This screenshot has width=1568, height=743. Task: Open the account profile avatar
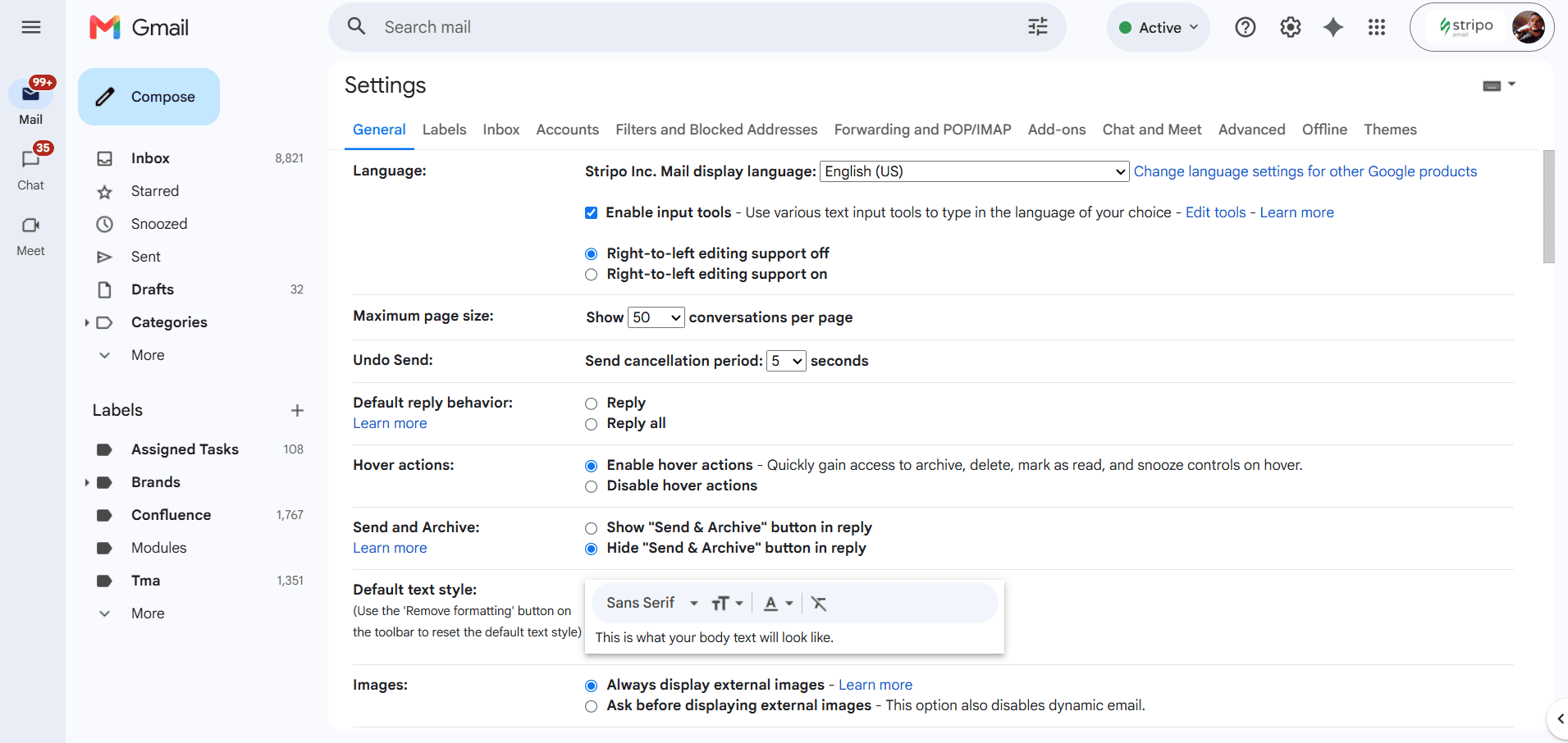pyautogui.click(x=1528, y=27)
